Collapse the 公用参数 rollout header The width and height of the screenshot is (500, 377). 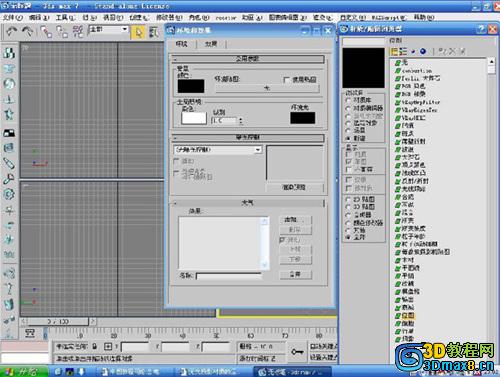point(248,59)
